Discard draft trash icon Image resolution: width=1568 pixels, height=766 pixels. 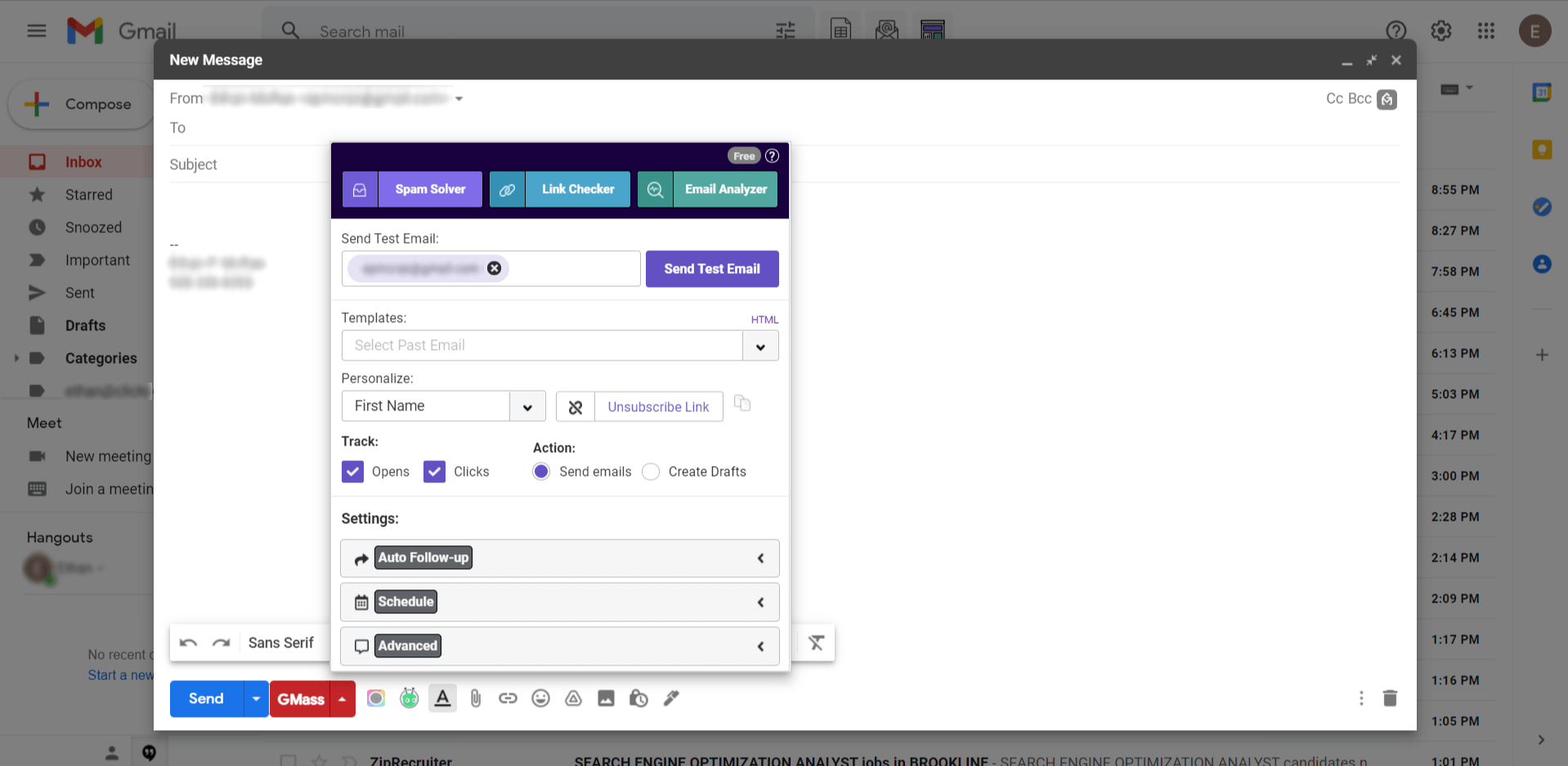1390,698
